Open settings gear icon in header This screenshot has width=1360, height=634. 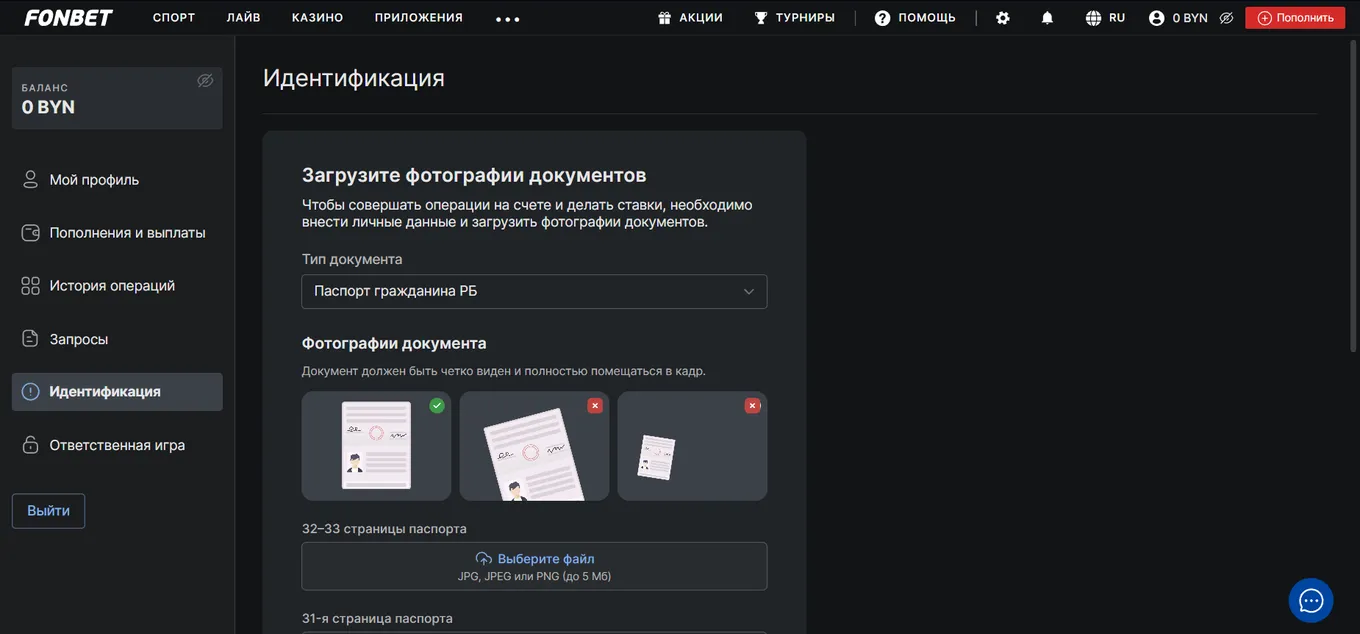point(1003,18)
